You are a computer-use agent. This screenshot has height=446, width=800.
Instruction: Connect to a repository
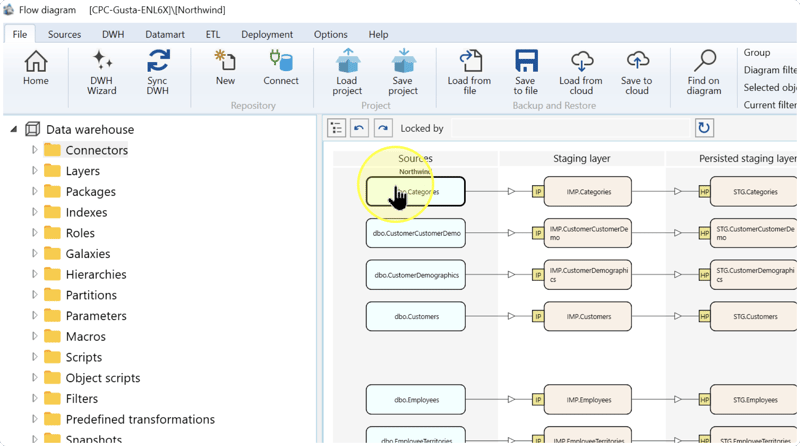coord(281,67)
